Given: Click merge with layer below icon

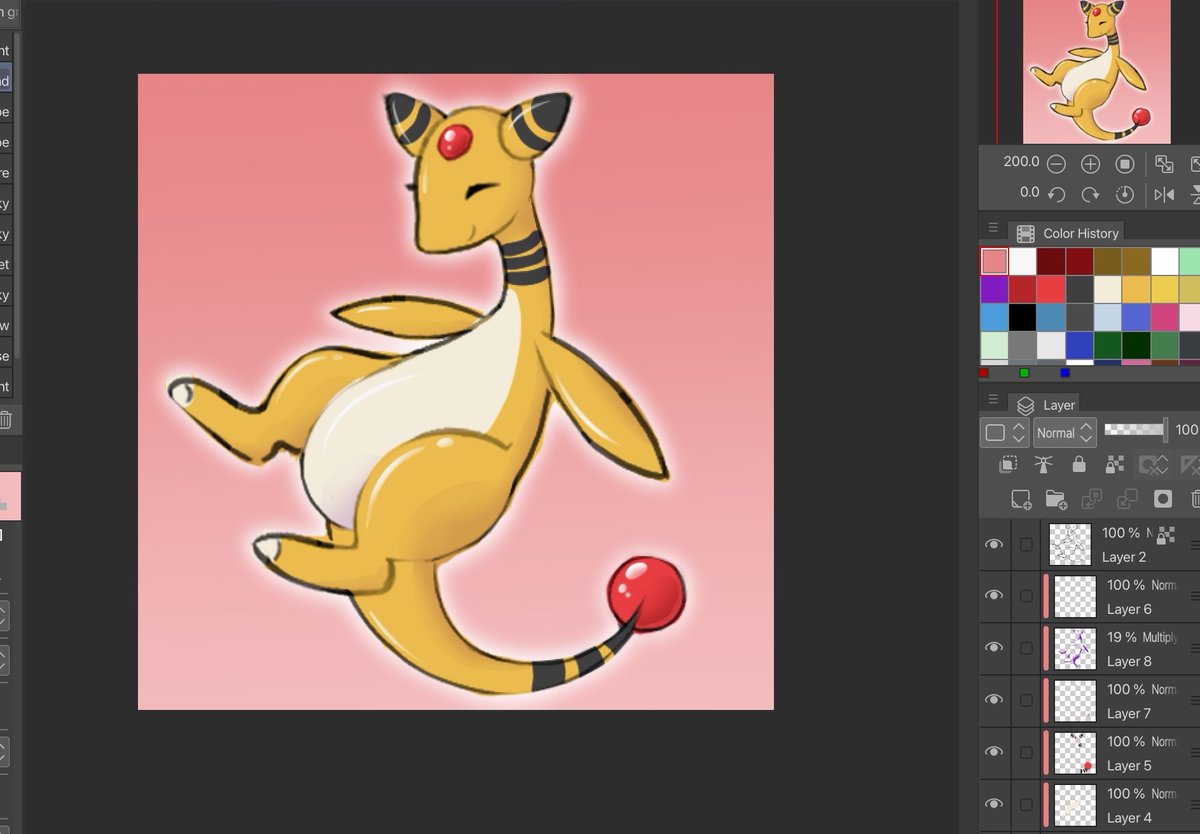Looking at the screenshot, I should (1127, 498).
